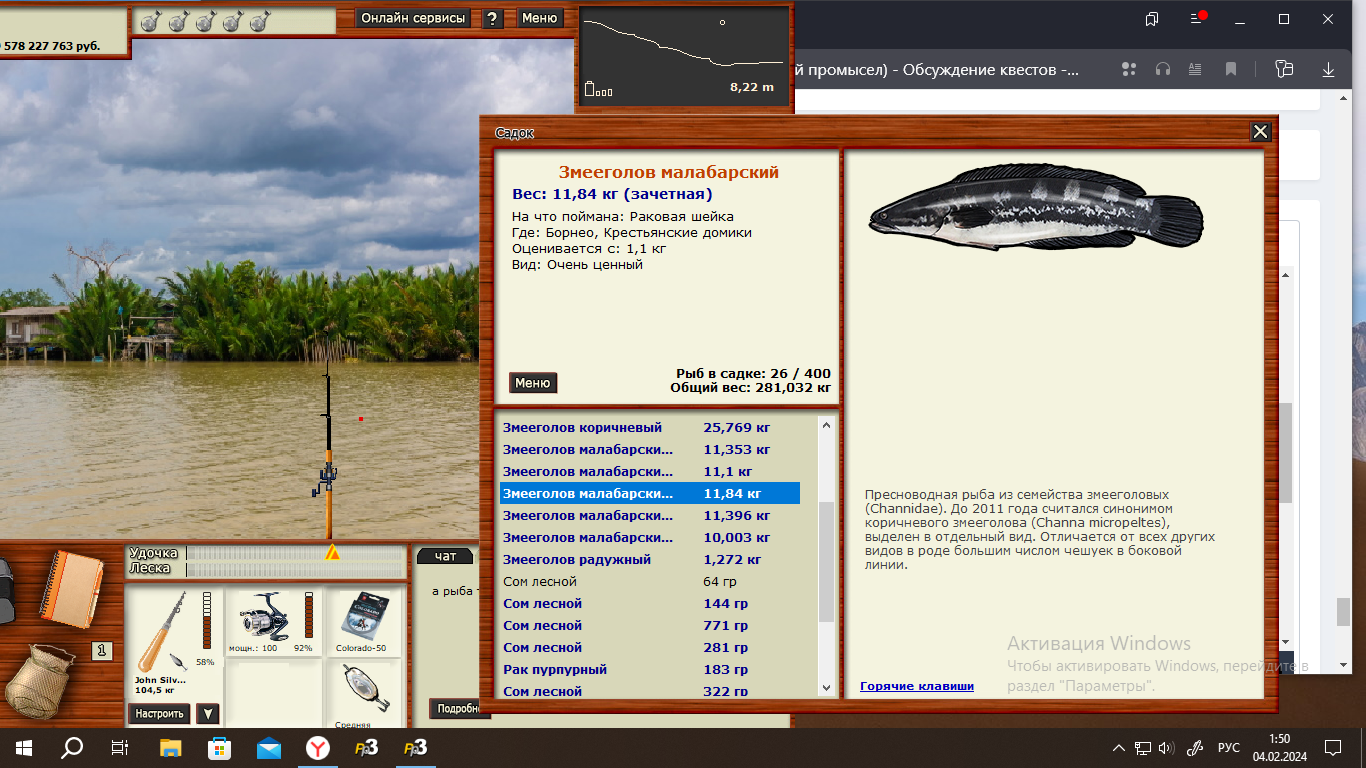Viewport: 1366px width, 768px height.
Task: Select the Змееголов малабарский 11,1 кг row
Action: [650, 471]
